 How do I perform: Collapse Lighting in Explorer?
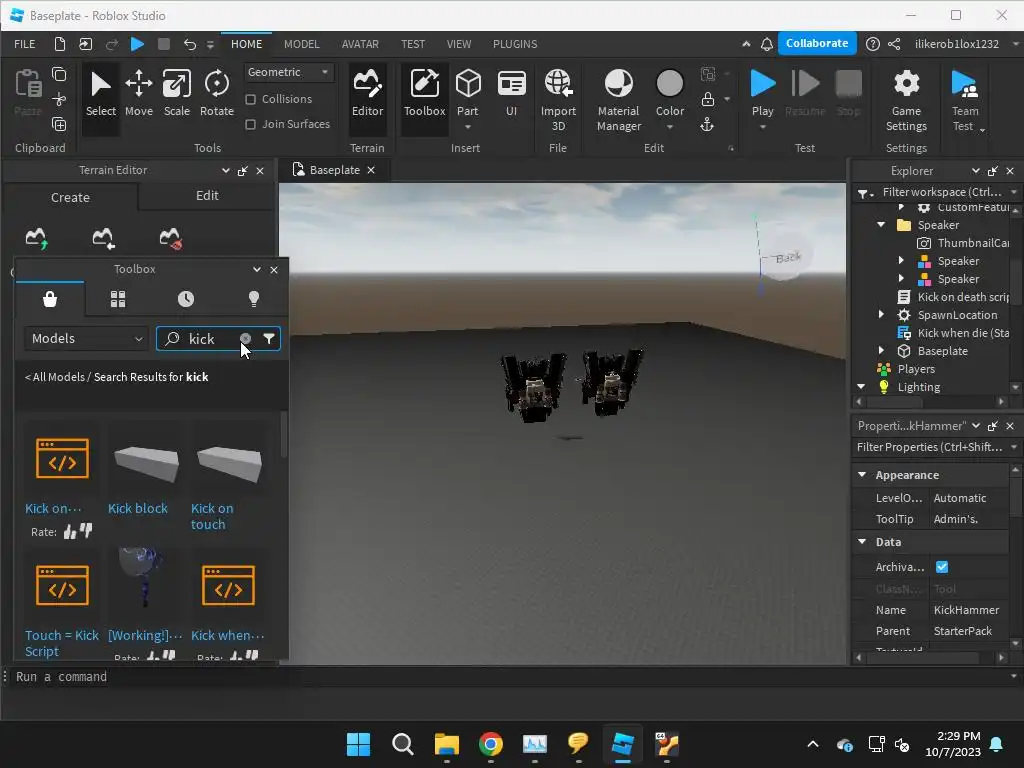coord(861,387)
